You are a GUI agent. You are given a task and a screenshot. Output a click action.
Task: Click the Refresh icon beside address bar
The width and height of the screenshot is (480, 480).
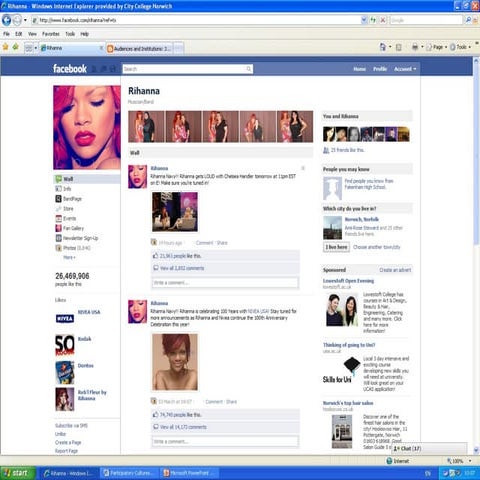[x=373, y=20]
